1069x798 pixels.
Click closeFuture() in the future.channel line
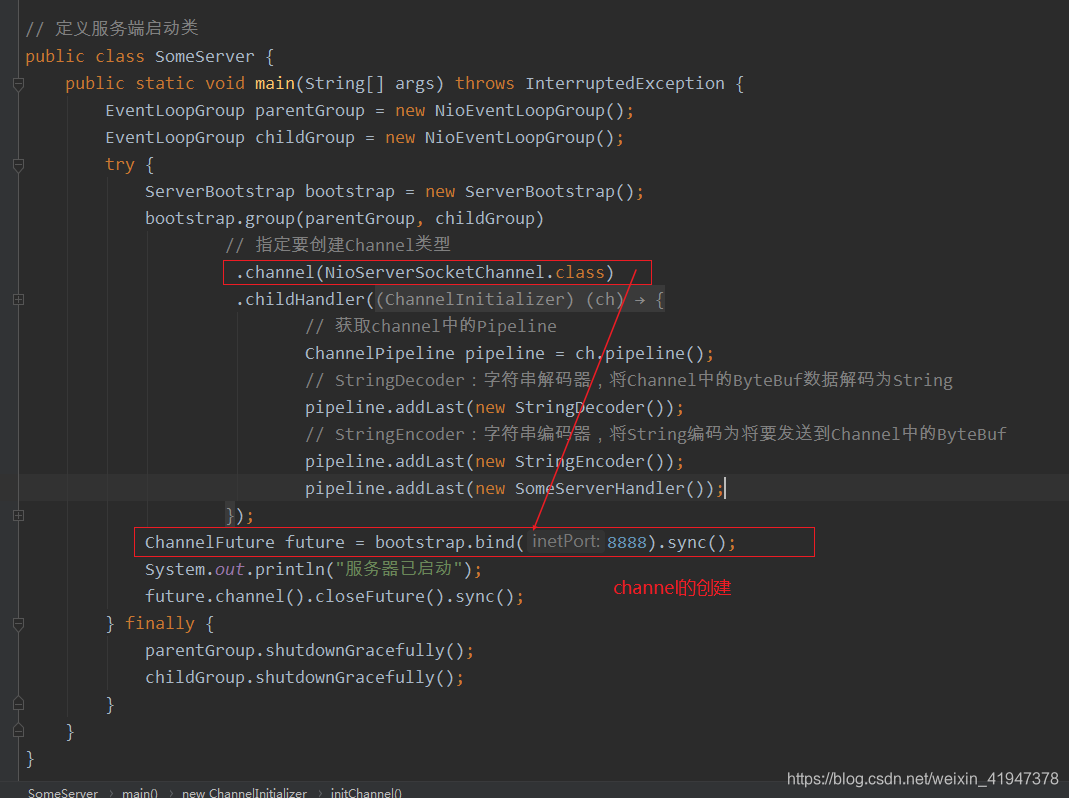[380, 597]
